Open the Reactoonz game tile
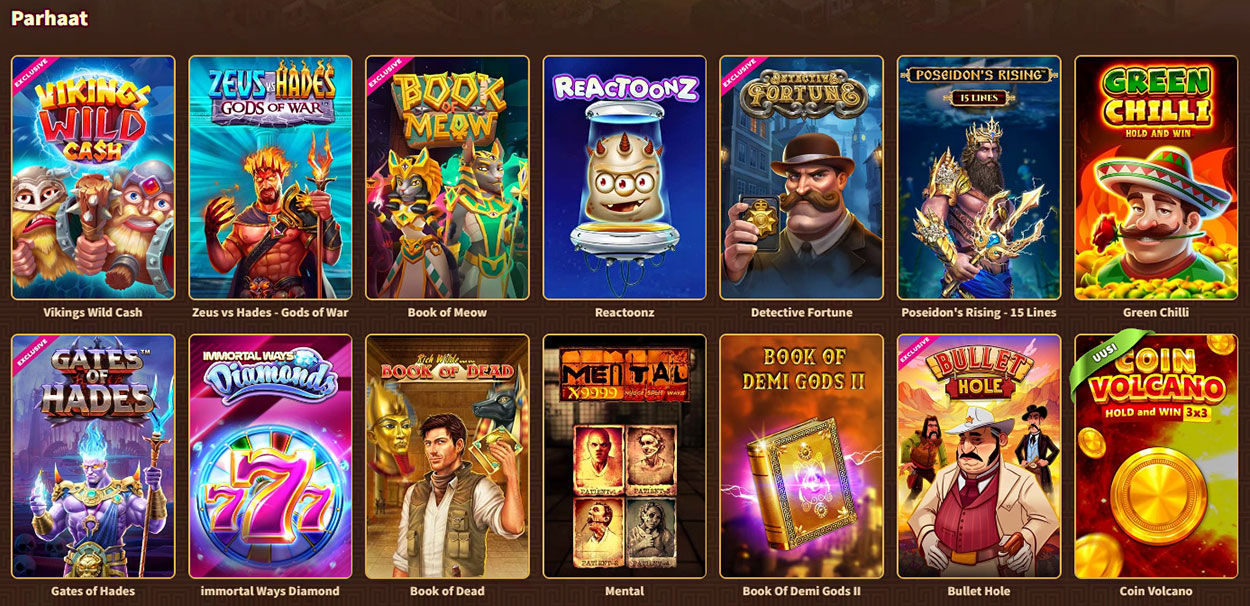 pyautogui.click(x=624, y=178)
